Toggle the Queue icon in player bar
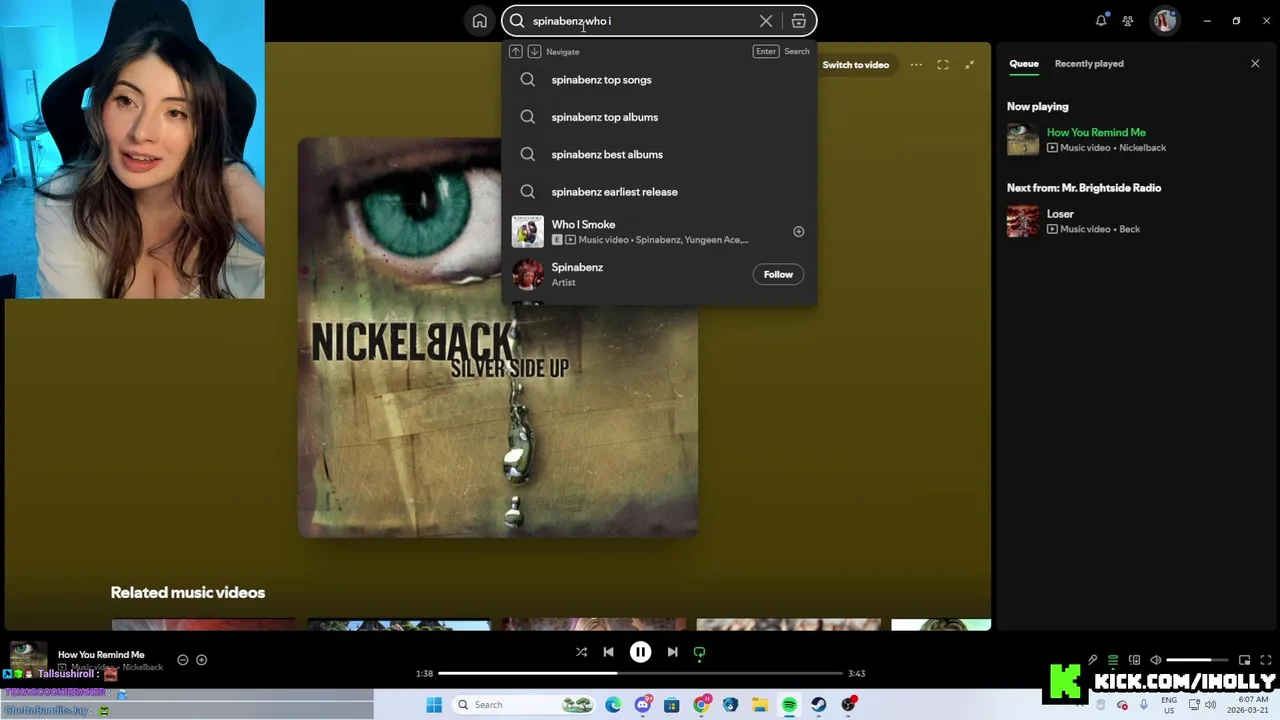The width and height of the screenshot is (1280, 720). click(1113, 660)
